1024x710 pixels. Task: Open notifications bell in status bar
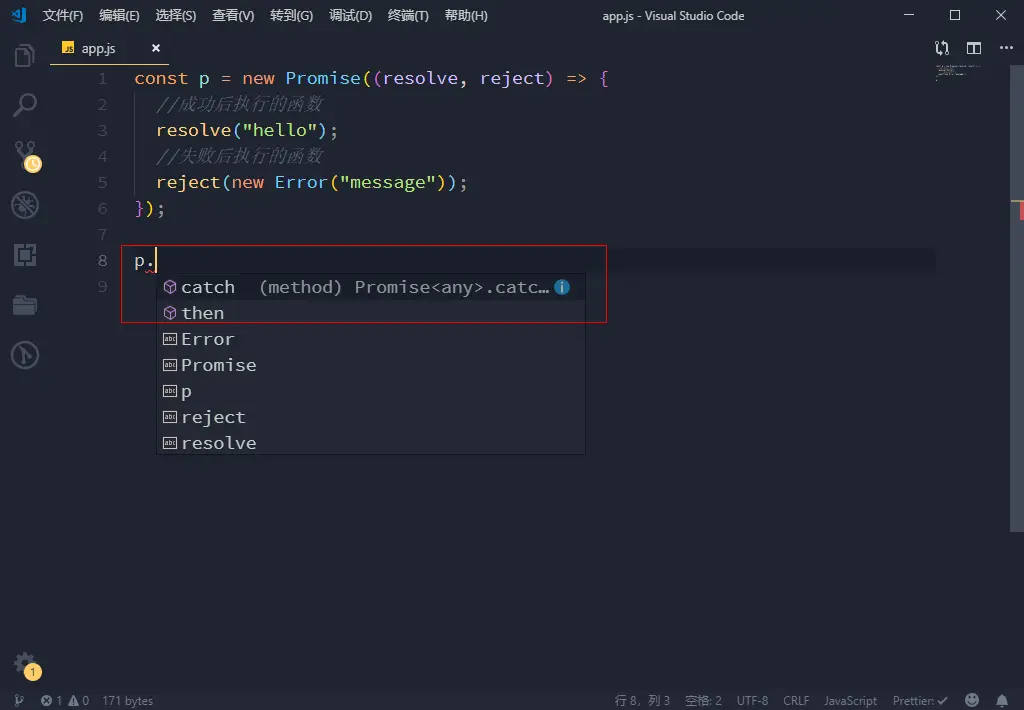[x=1002, y=700]
